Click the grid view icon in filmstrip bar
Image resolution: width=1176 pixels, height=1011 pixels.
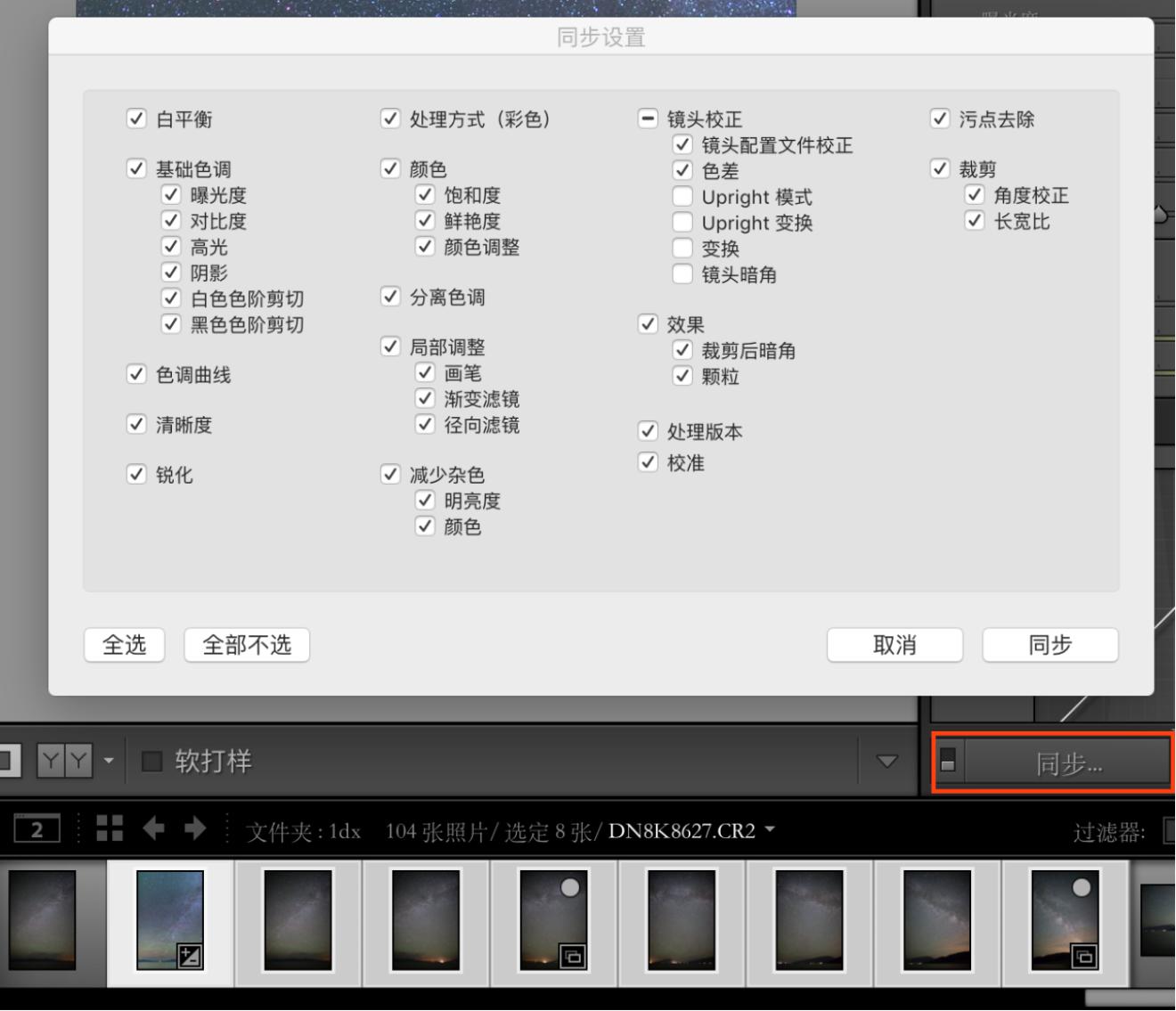[x=110, y=828]
